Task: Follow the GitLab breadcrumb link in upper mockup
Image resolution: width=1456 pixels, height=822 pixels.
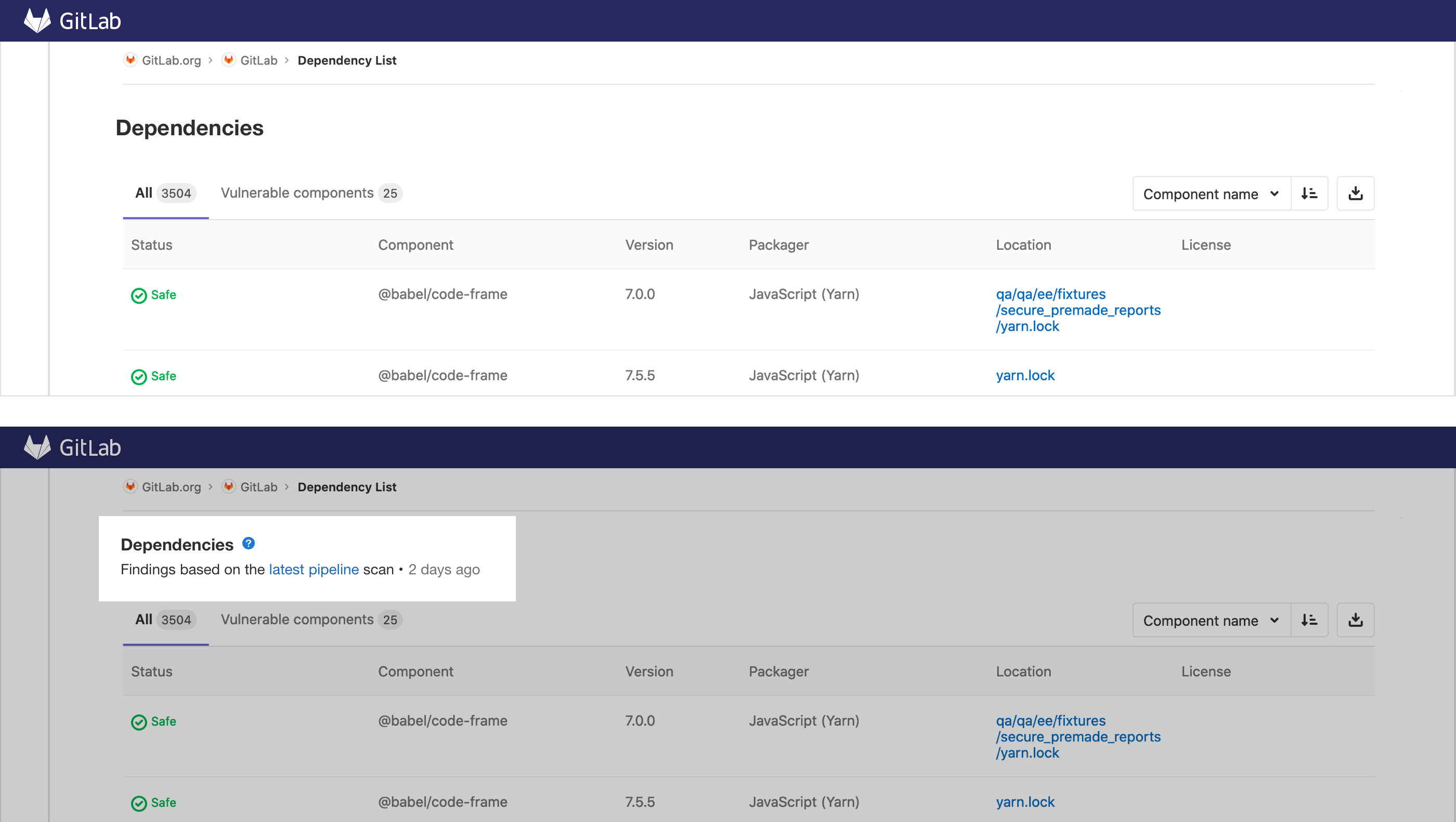Action: [259, 60]
